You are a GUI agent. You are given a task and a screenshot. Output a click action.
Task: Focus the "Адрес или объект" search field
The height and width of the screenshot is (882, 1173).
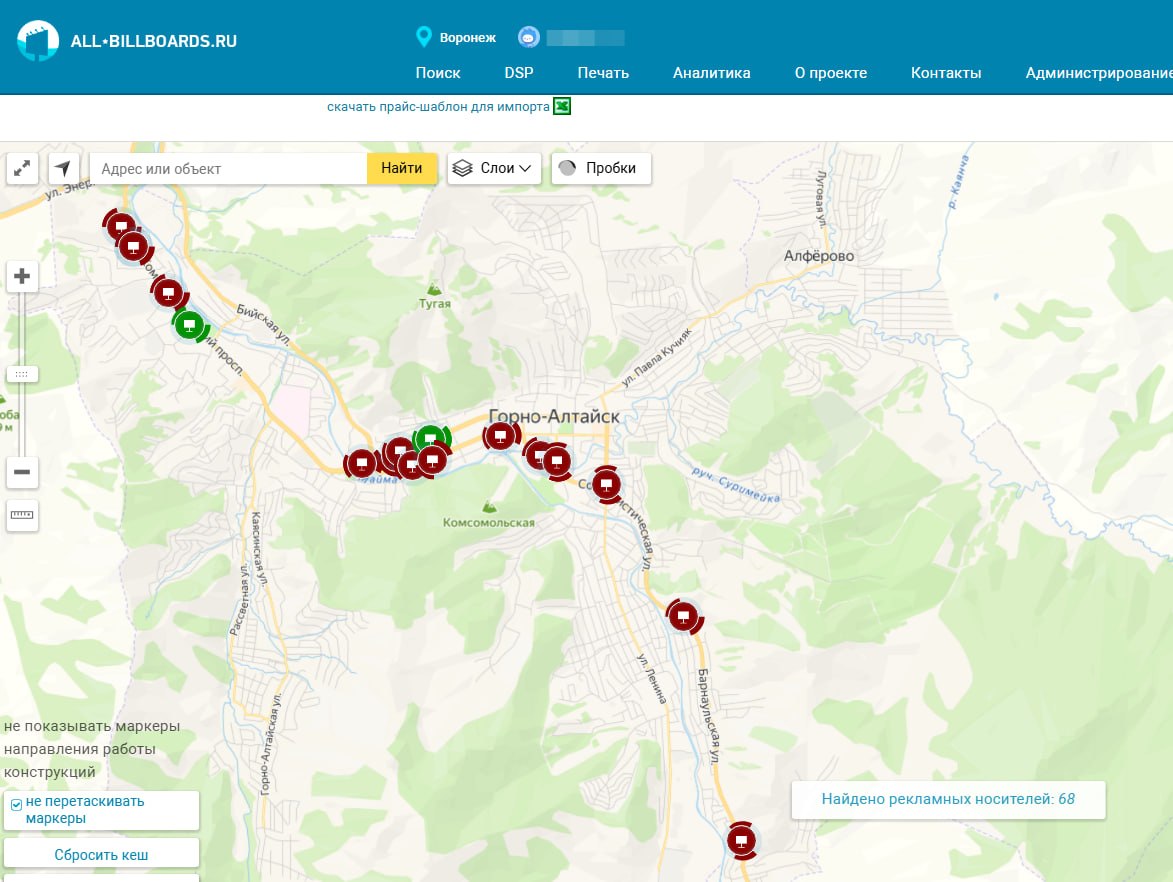click(228, 168)
